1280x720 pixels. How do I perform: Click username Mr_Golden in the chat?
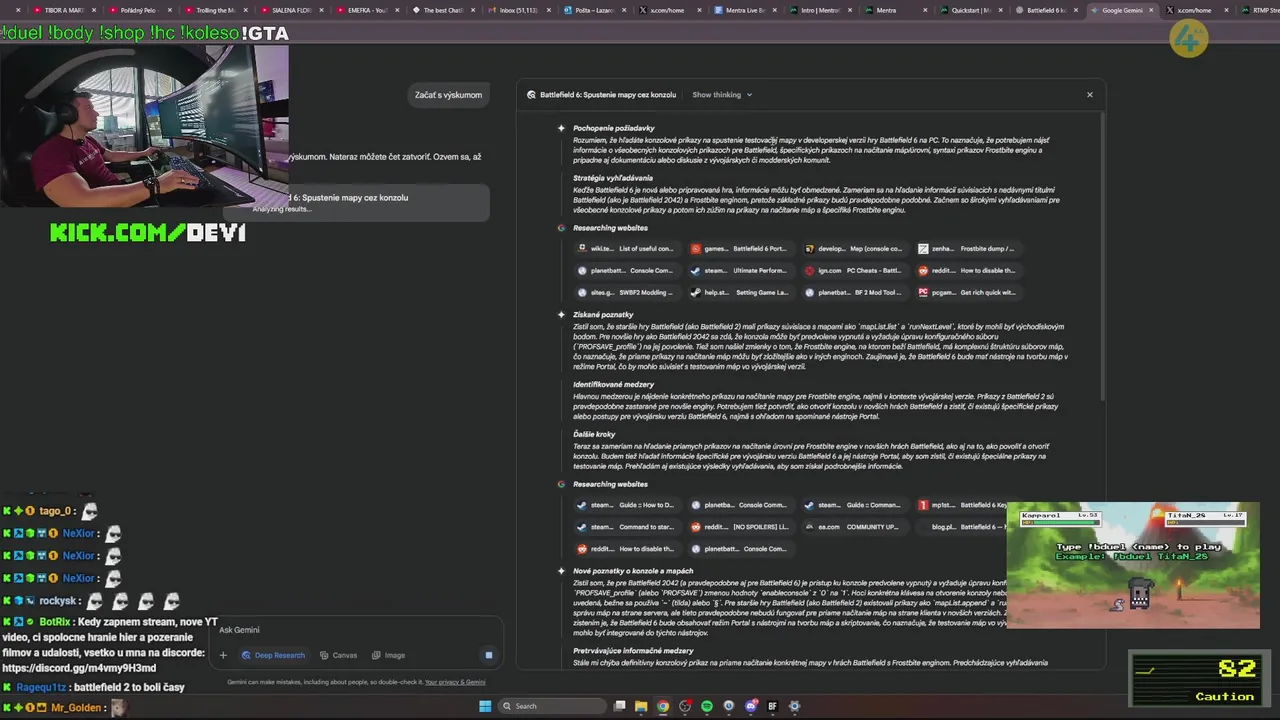click(76, 708)
